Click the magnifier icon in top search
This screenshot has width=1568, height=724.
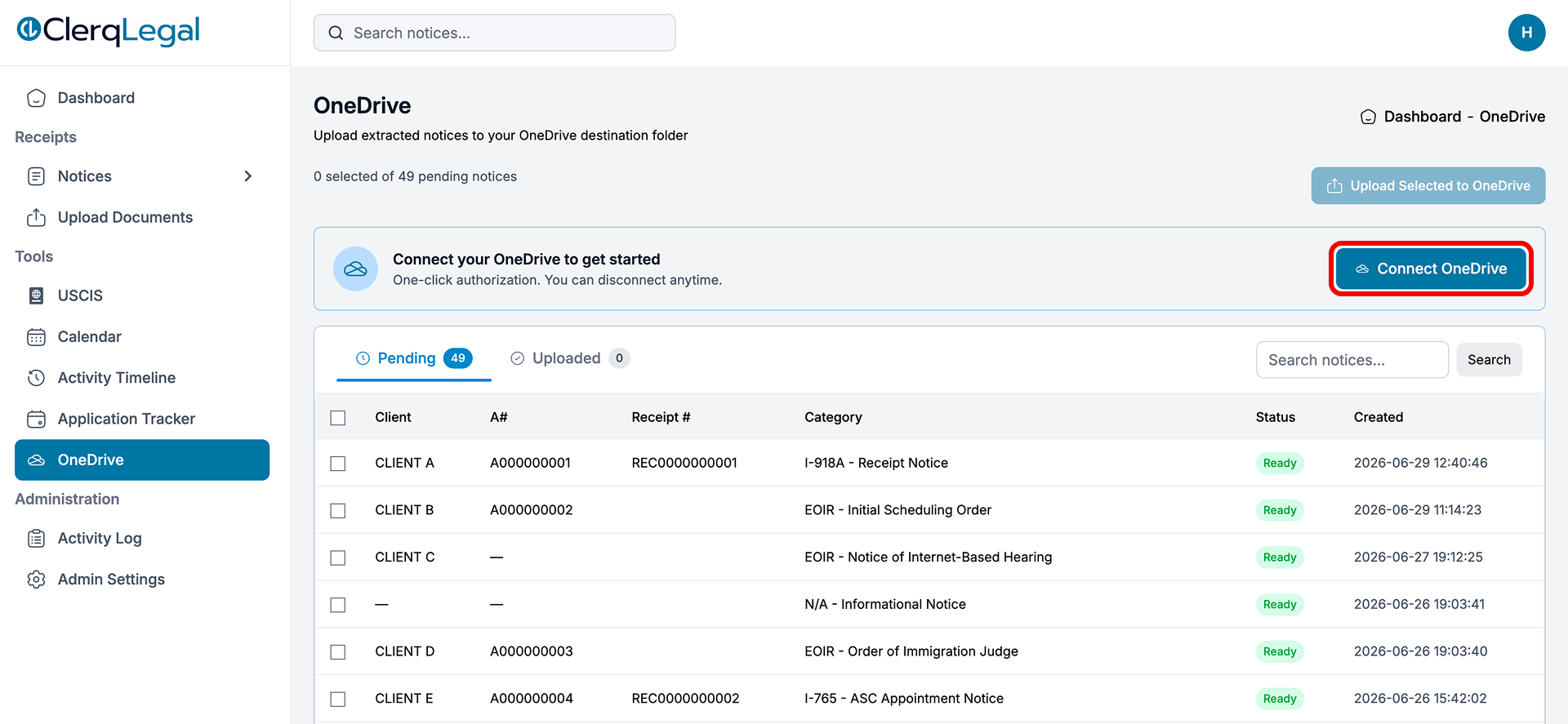(x=336, y=33)
